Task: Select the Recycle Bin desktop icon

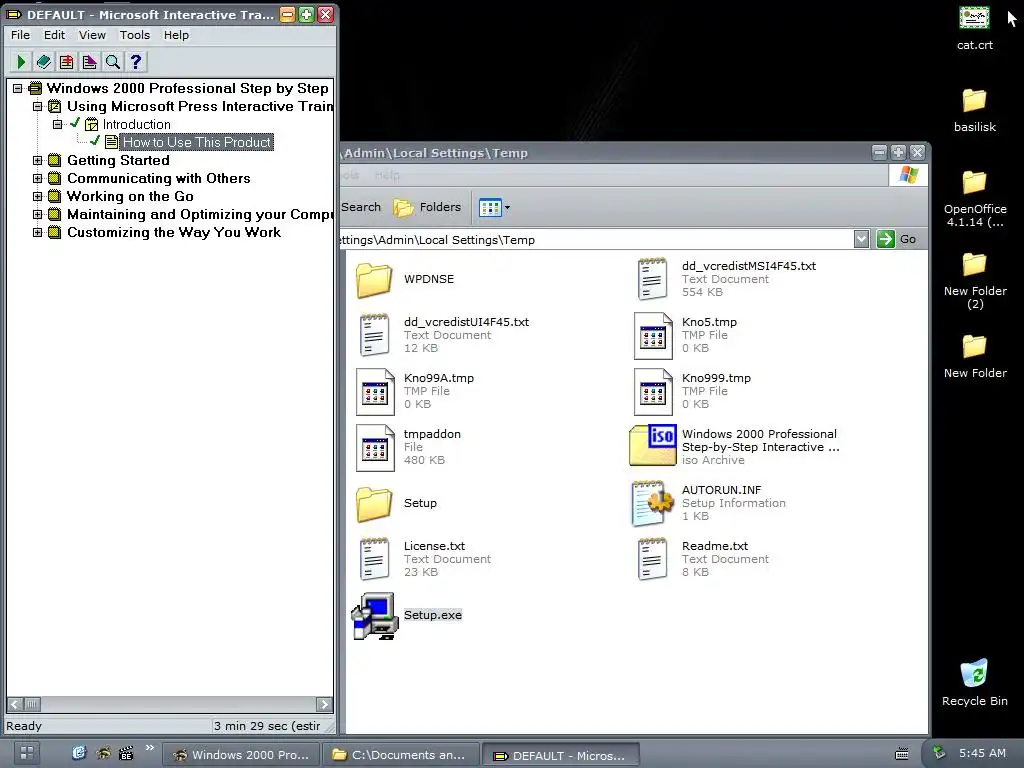Action: click(974, 673)
